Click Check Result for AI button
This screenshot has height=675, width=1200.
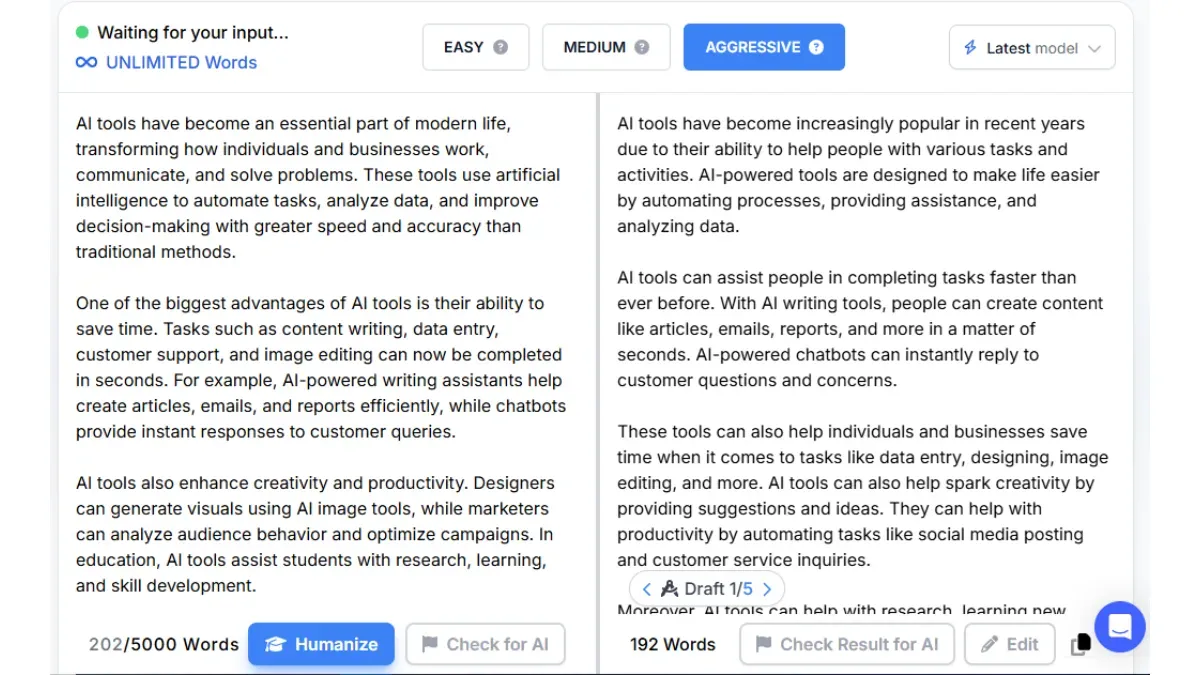tap(847, 645)
